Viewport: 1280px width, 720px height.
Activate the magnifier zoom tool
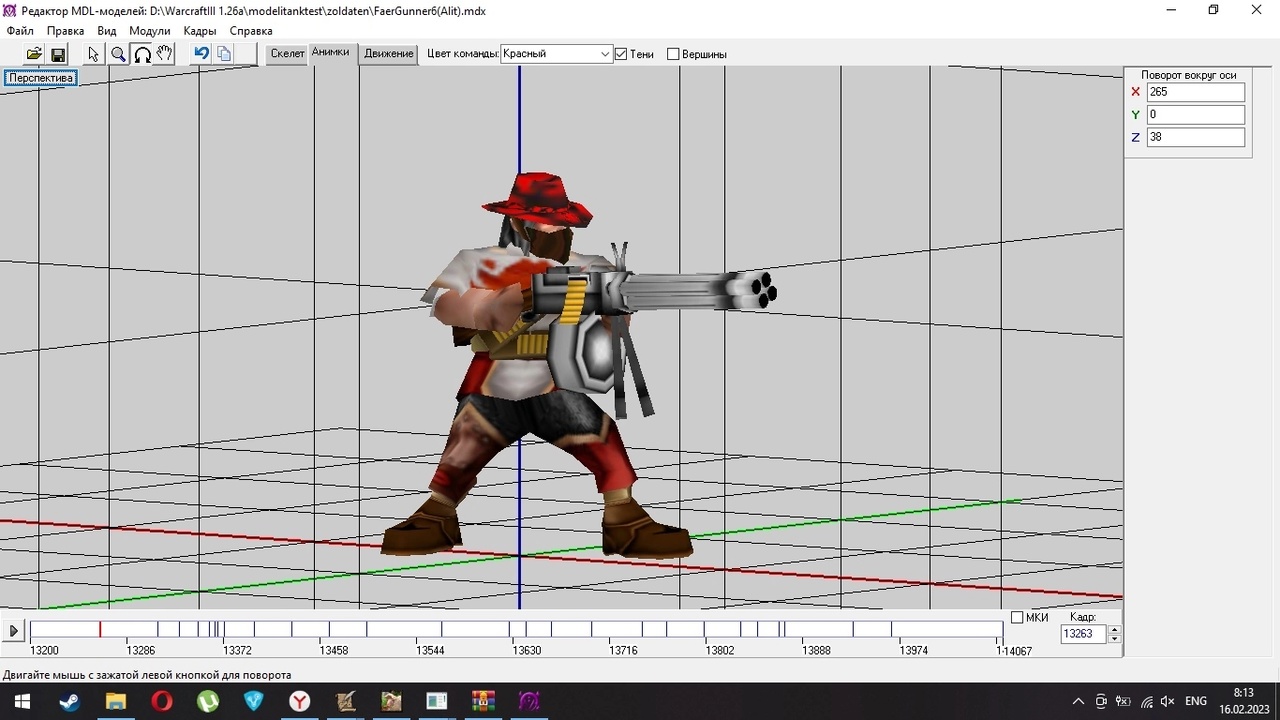pos(118,54)
